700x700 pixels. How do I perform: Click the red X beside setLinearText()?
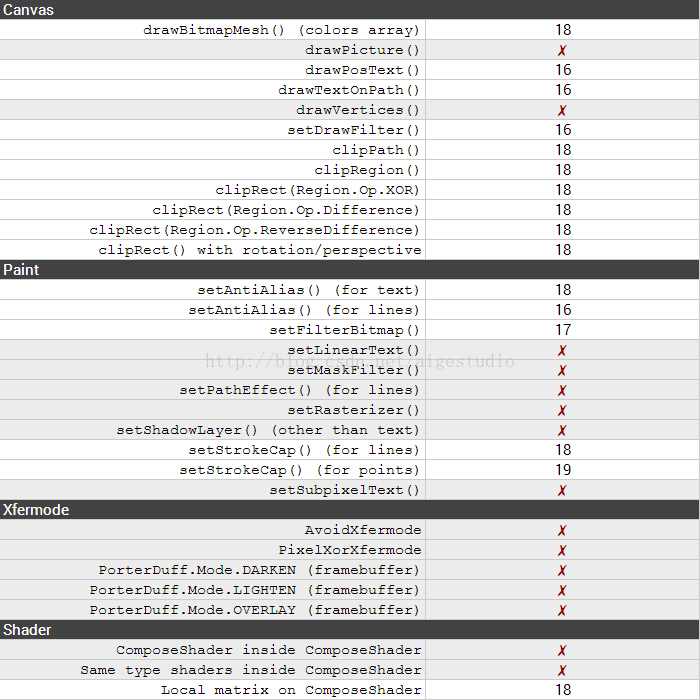coord(562,350)
